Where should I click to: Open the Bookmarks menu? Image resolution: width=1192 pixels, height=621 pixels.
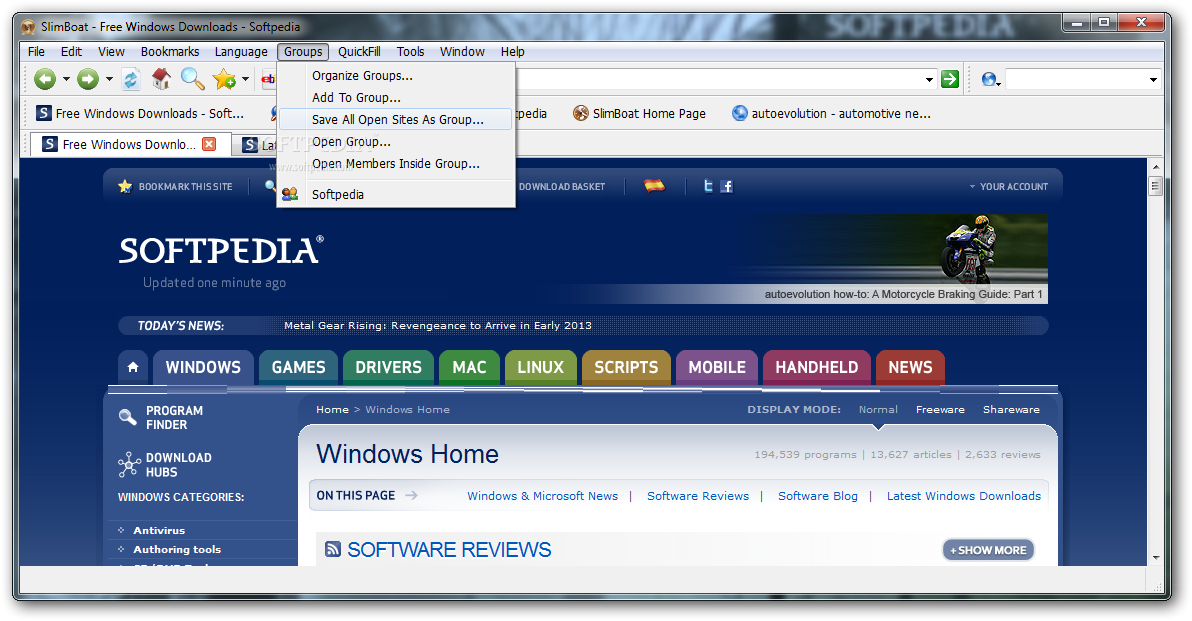pyautogui.click(x=170, y=52)
